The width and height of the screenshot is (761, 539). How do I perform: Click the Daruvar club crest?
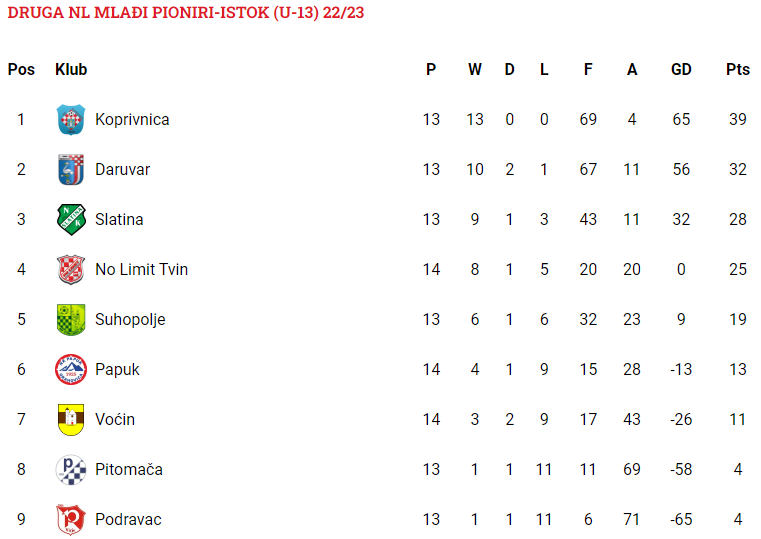[71, 169]
